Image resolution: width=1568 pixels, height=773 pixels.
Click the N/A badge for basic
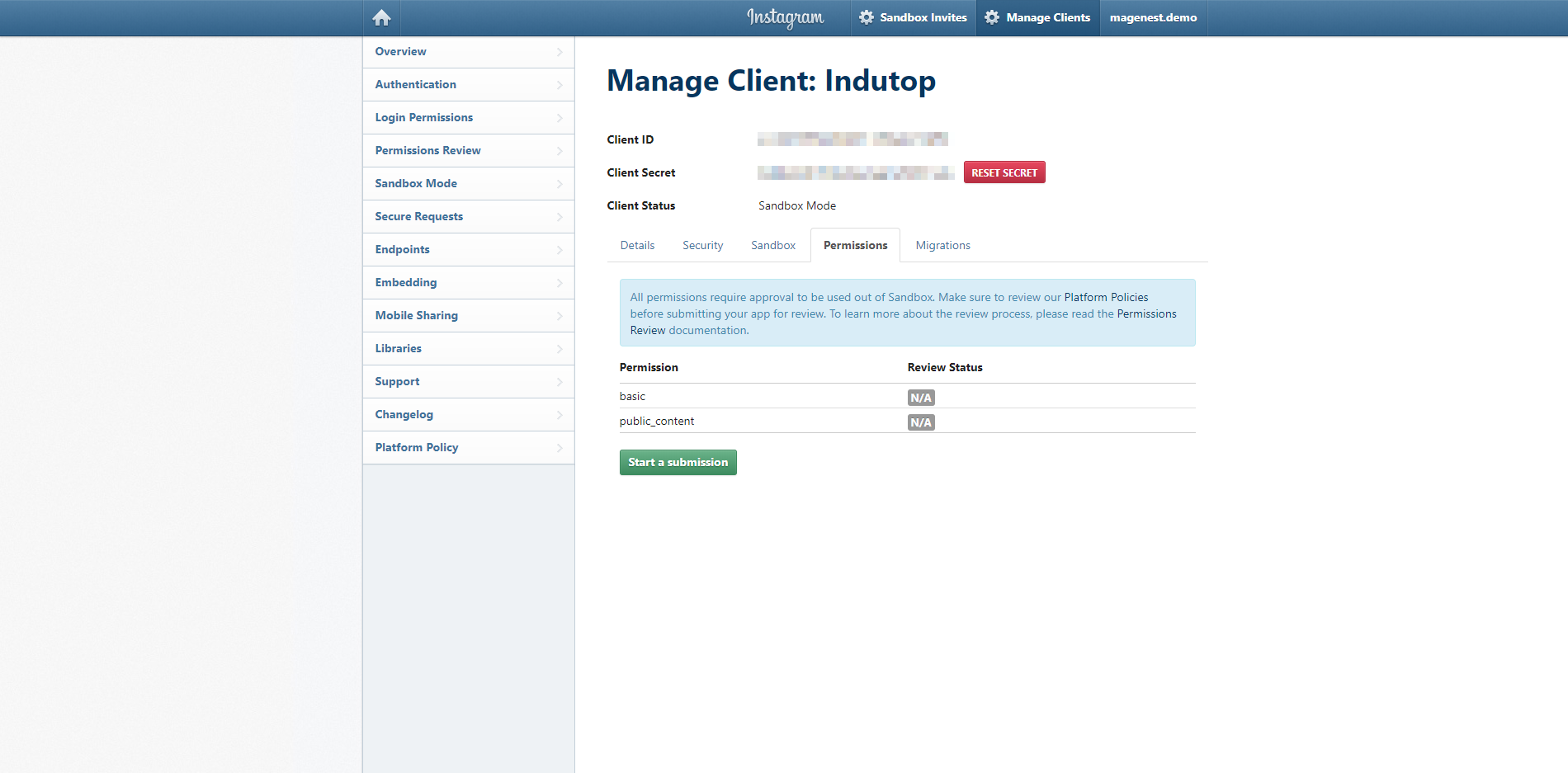pos(921,398)
